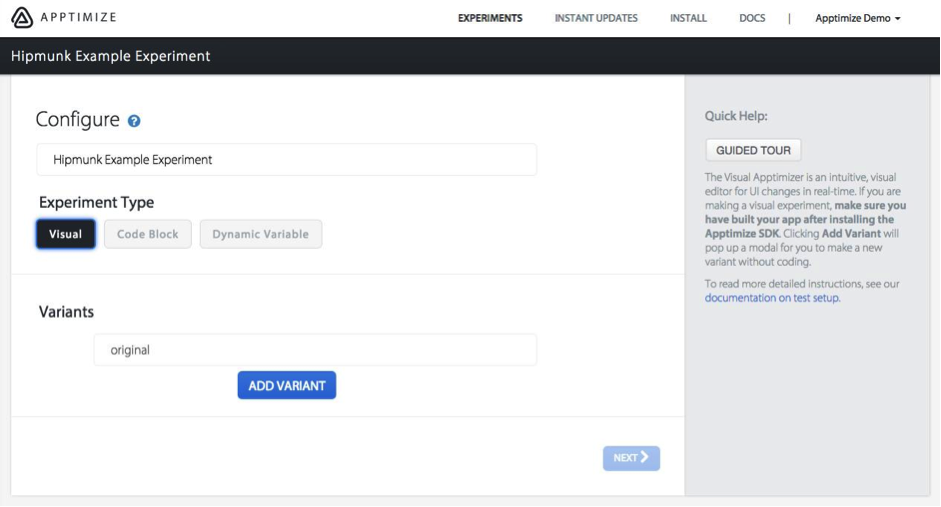The width and height of the screenshot is (941, 507).
Task: Open documentation on test setup link
Action: point(772,298)
